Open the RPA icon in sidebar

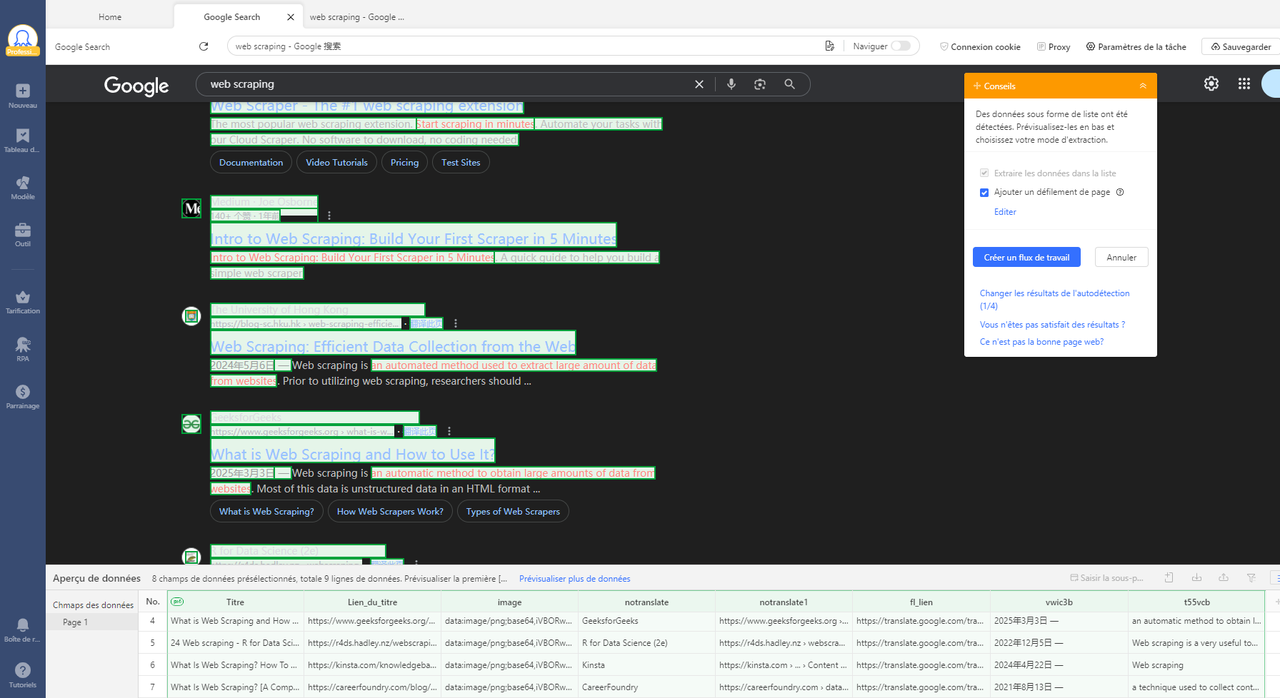point(22,344)
